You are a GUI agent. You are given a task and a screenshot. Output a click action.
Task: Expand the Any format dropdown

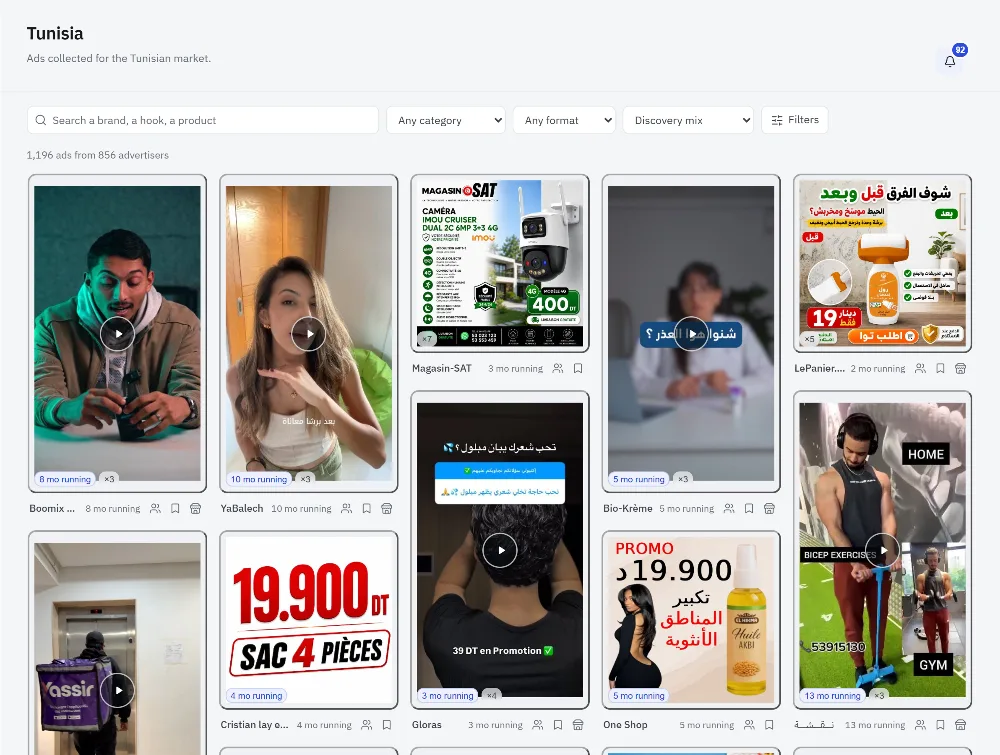pos(564,120)
